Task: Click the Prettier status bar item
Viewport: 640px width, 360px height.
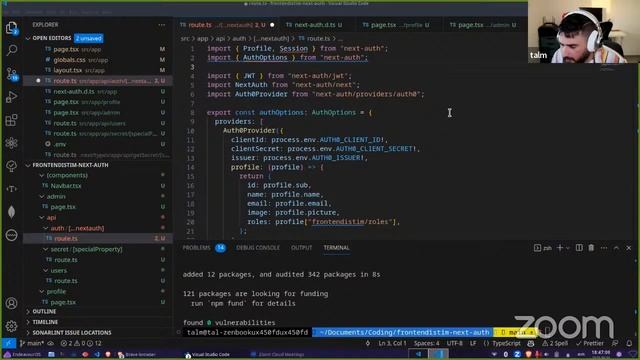Action: [x=589, y=343]
